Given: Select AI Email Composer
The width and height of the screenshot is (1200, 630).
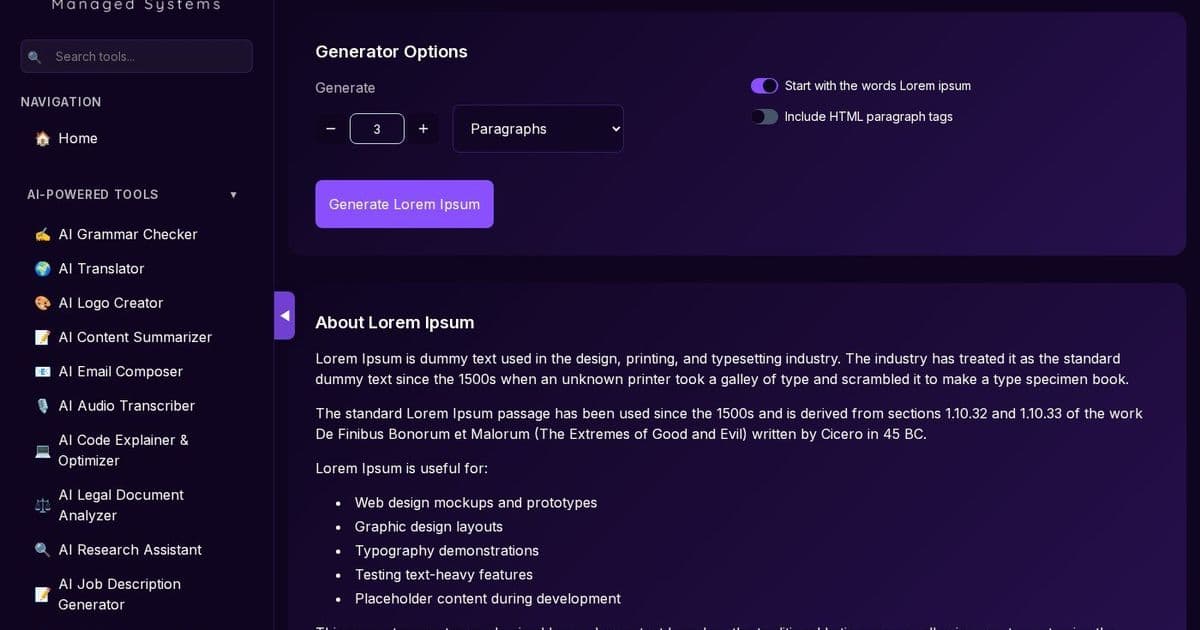Looking at the screenshot, I should pos(120,371).
